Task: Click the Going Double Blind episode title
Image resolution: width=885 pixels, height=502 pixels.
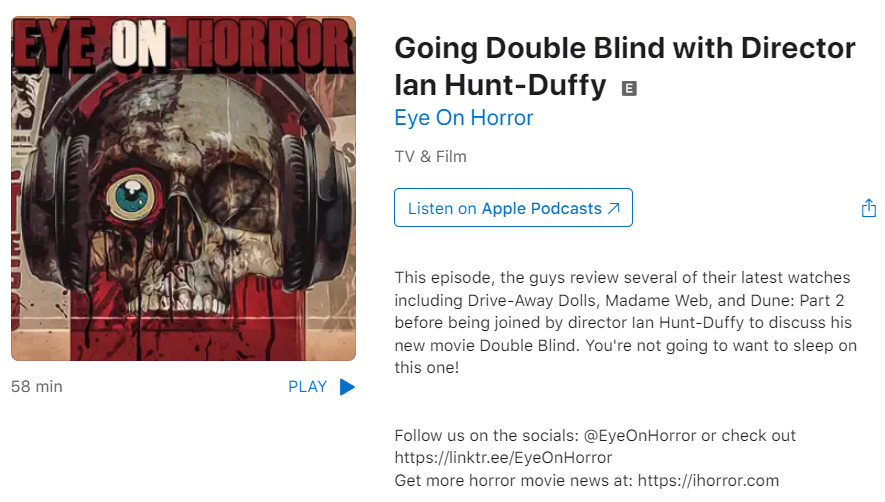Action: 625,66
